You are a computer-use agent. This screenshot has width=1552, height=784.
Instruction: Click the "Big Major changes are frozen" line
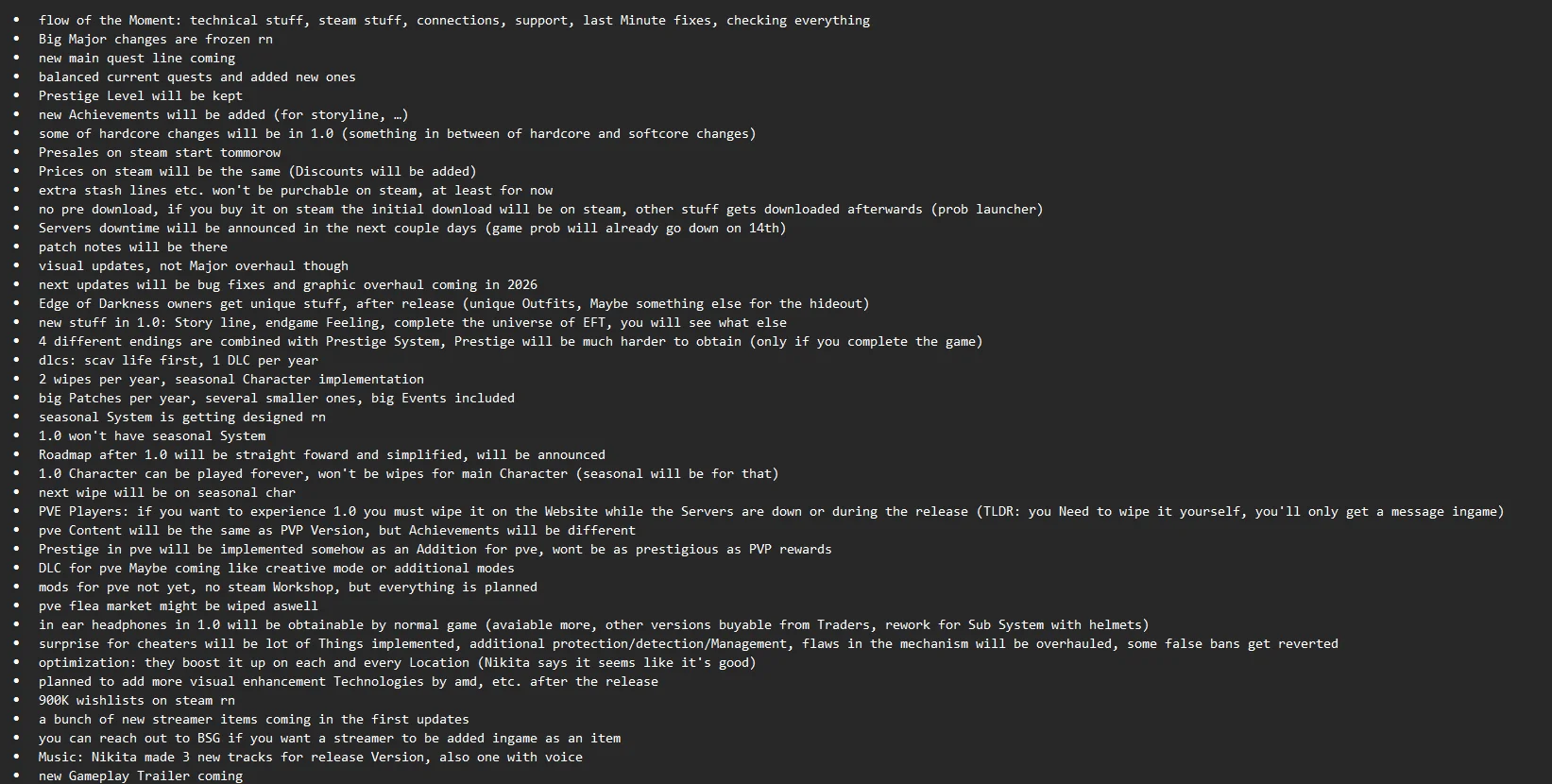point(155,39)
